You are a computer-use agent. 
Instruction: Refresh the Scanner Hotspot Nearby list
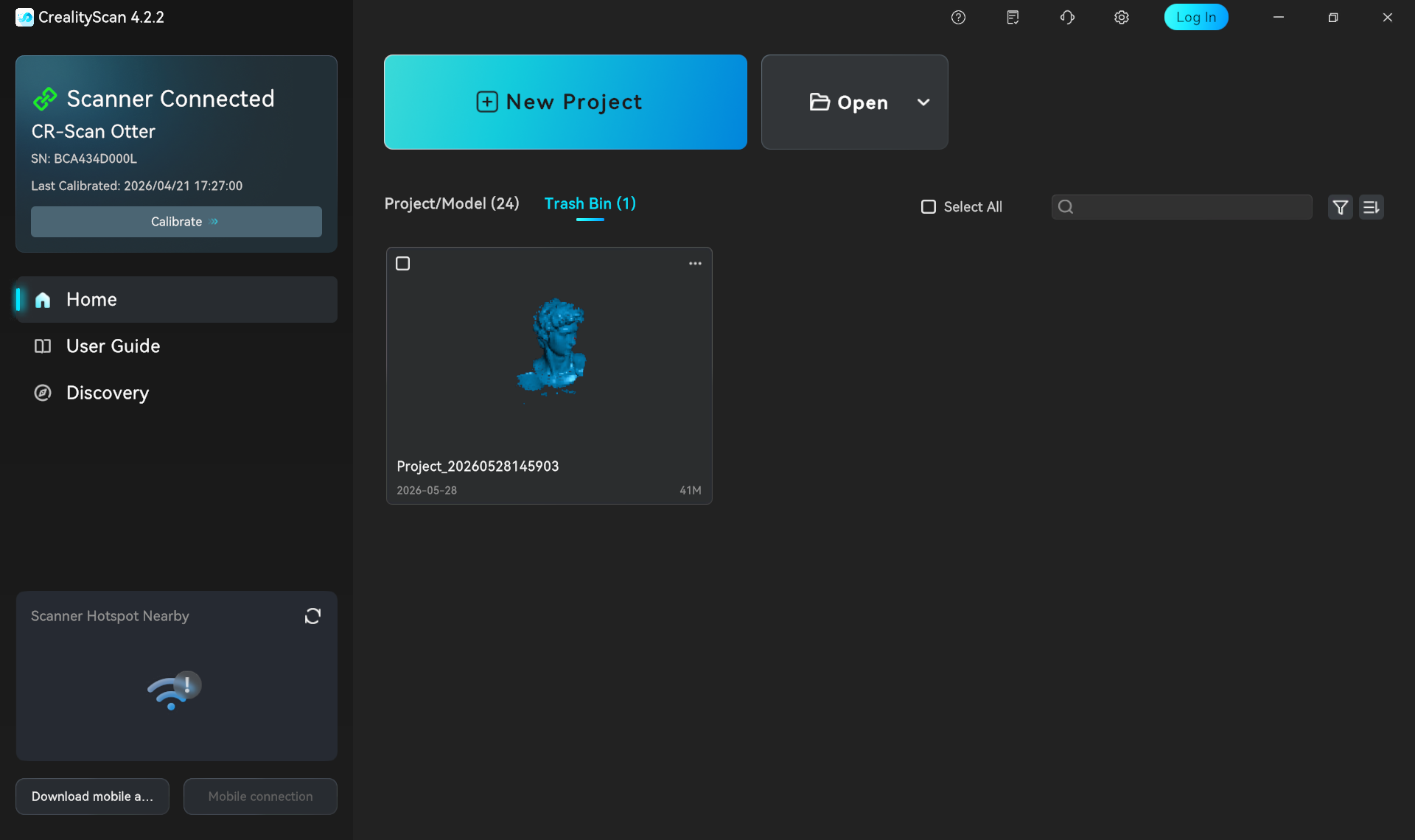[312, 616]
